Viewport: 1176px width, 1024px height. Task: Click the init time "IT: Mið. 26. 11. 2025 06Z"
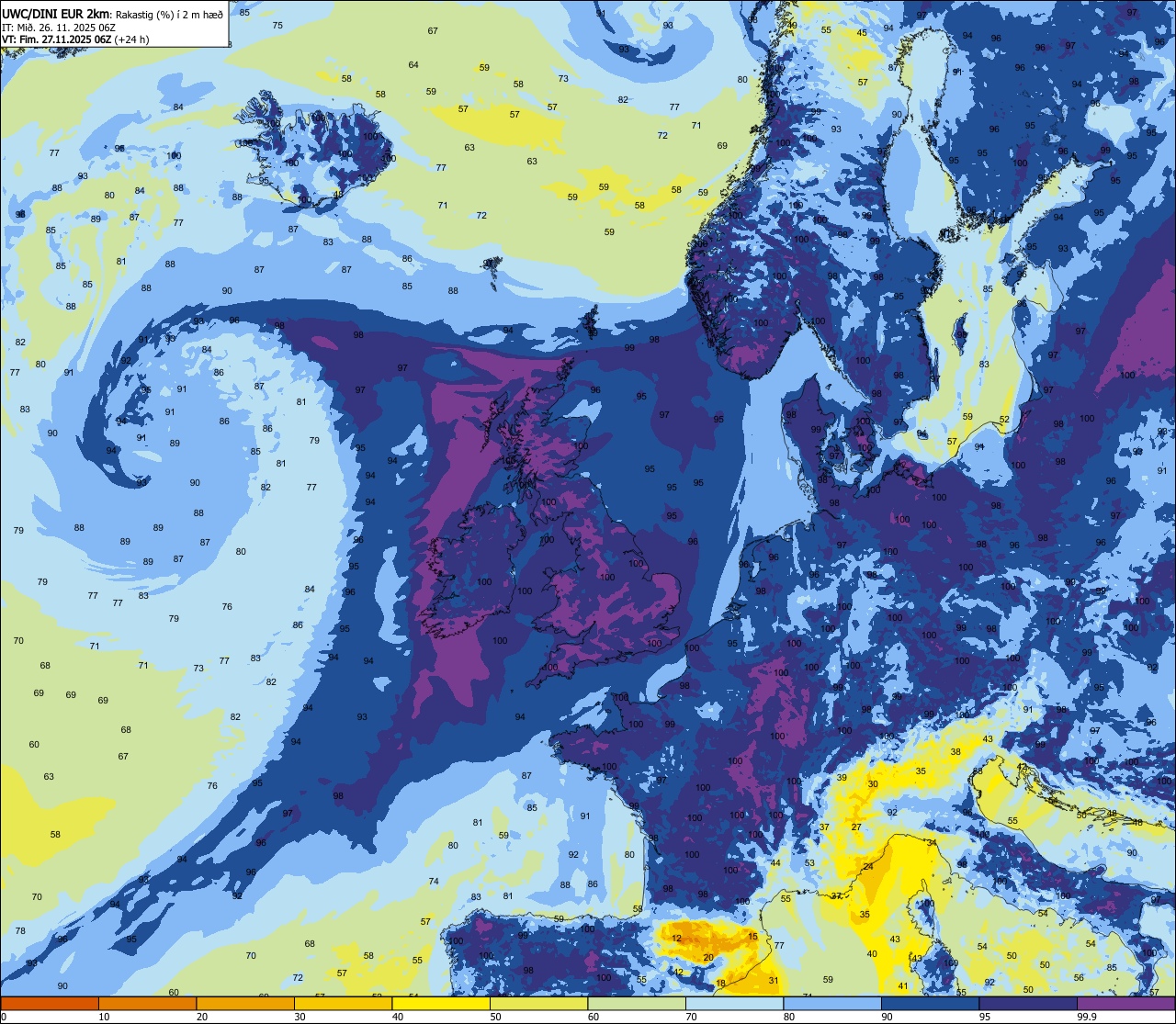pyautogui.click(x=59, y=28)
